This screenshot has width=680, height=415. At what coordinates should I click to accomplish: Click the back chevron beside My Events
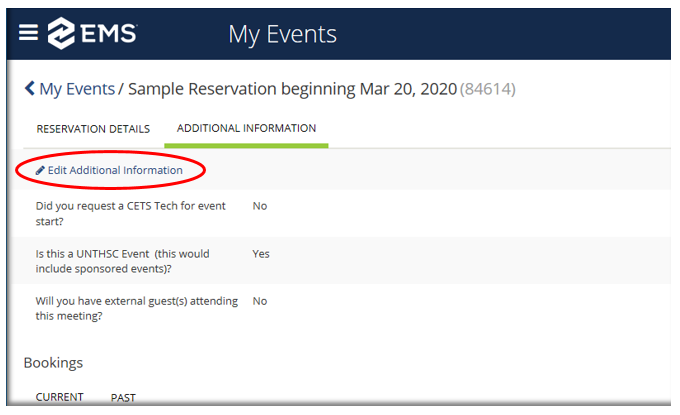click(30, 89)
